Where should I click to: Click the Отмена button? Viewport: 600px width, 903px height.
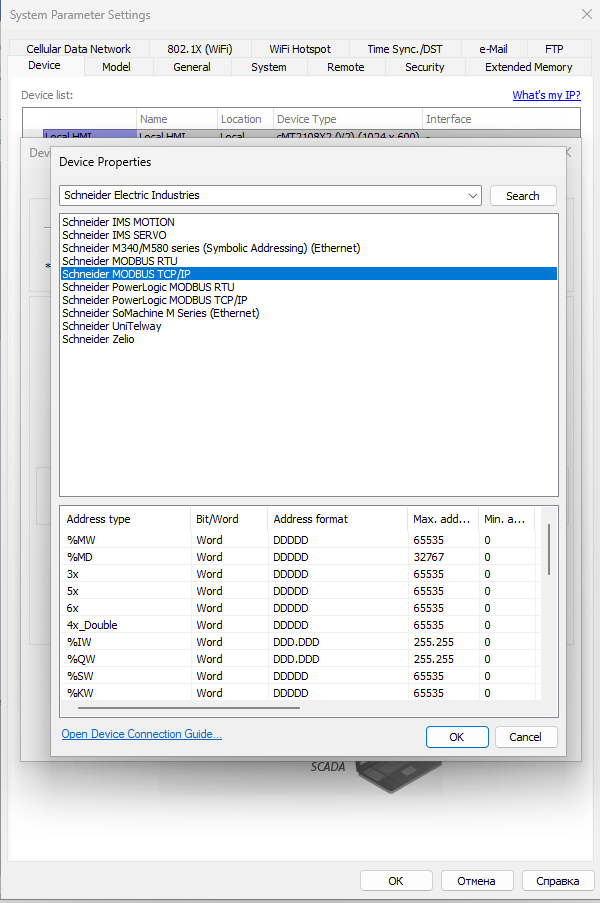click(476, 881)
